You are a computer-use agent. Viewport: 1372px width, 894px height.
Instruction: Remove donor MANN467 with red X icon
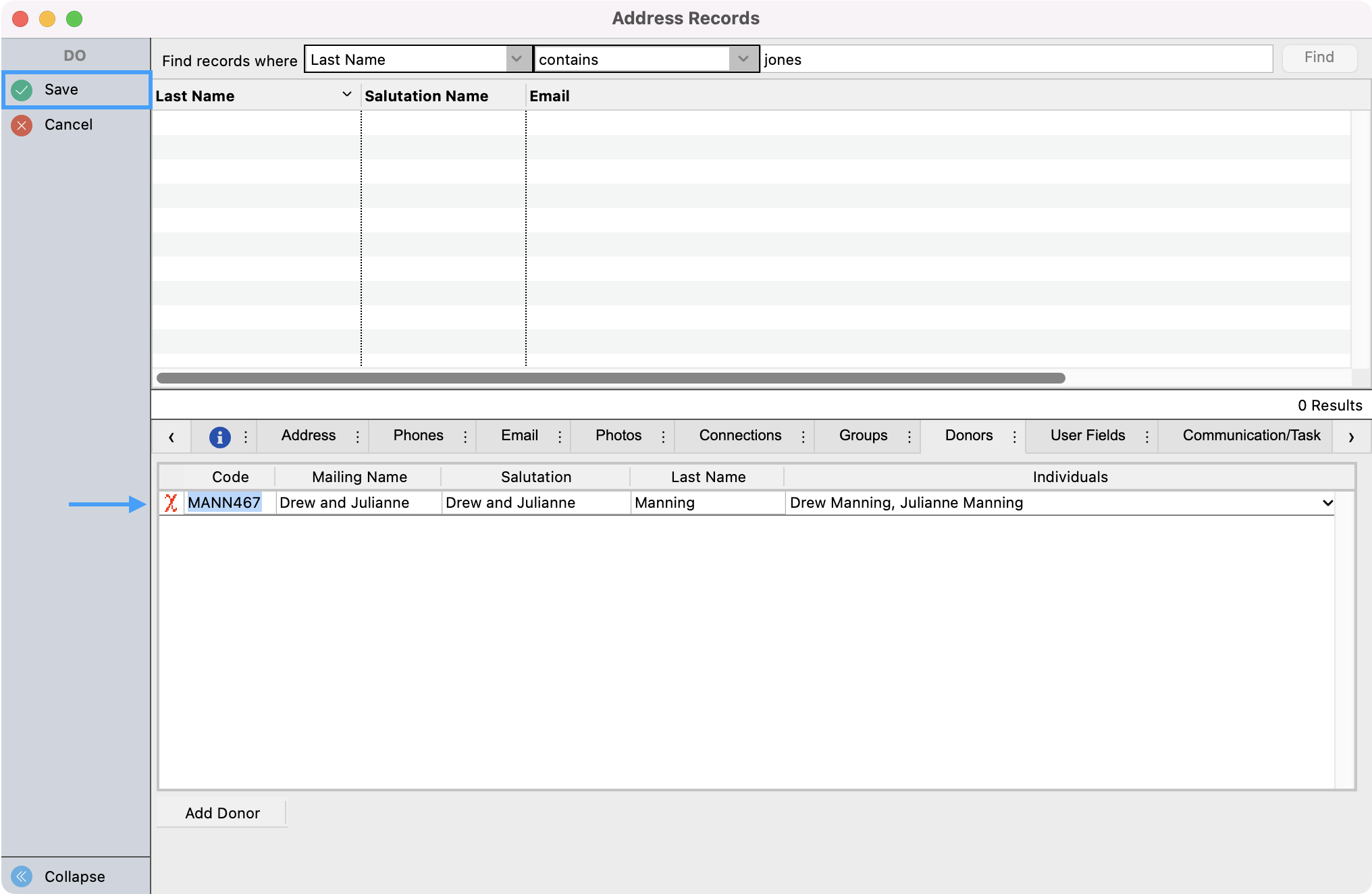(x=171, y=503)
